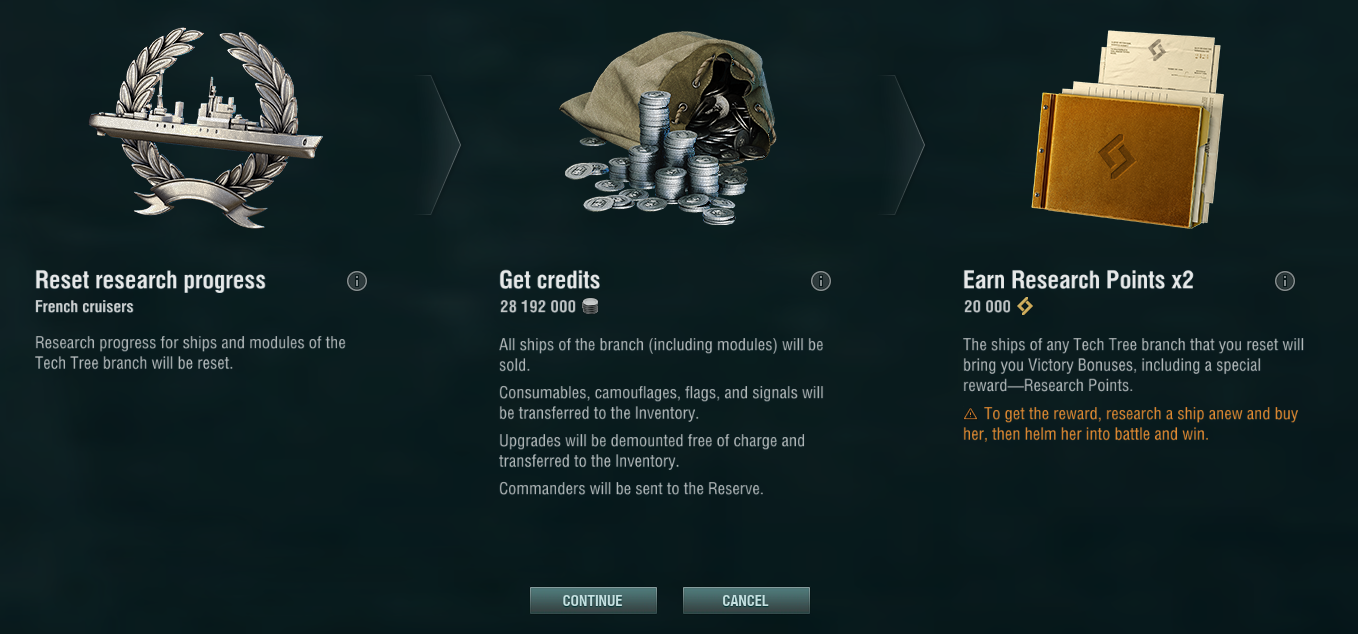Confirm reset with the Continue button
Image resolution: width=1358 pixels, height=634 pixels.
click(x=593, y=600)
